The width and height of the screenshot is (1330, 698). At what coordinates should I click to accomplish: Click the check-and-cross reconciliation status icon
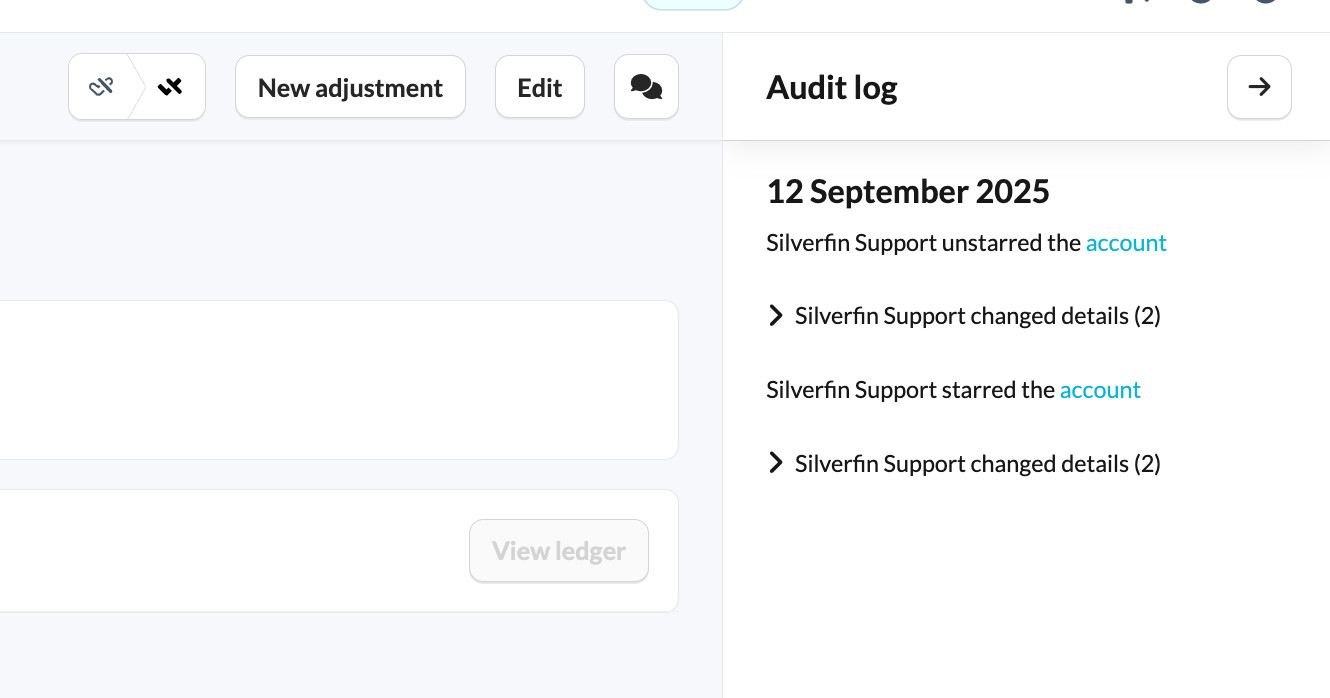(x=170, y=87)
